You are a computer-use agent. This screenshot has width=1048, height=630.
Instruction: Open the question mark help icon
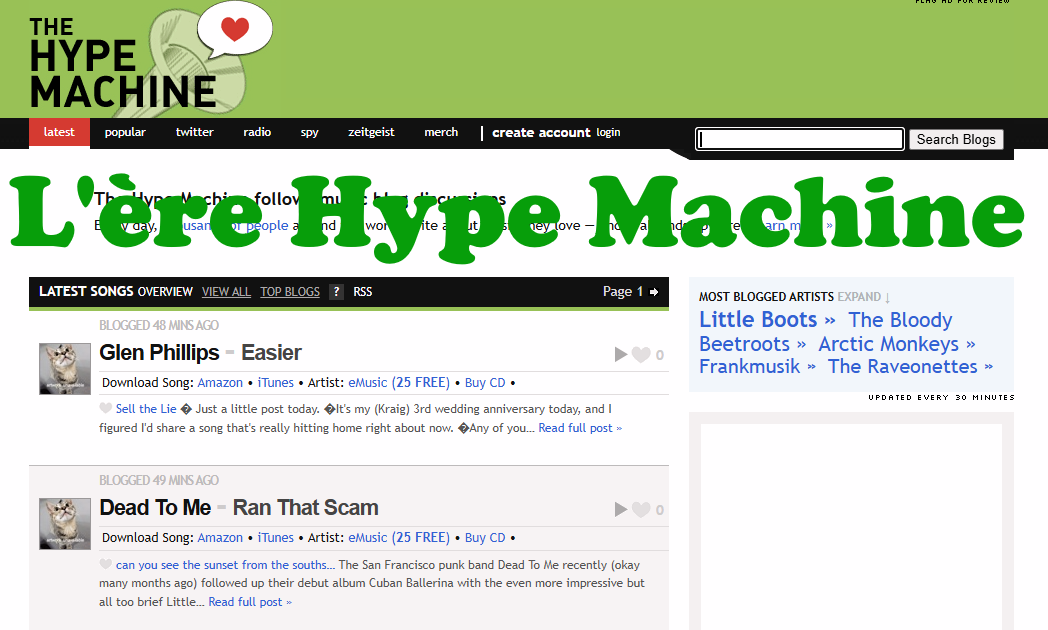(x=336, y=292)
